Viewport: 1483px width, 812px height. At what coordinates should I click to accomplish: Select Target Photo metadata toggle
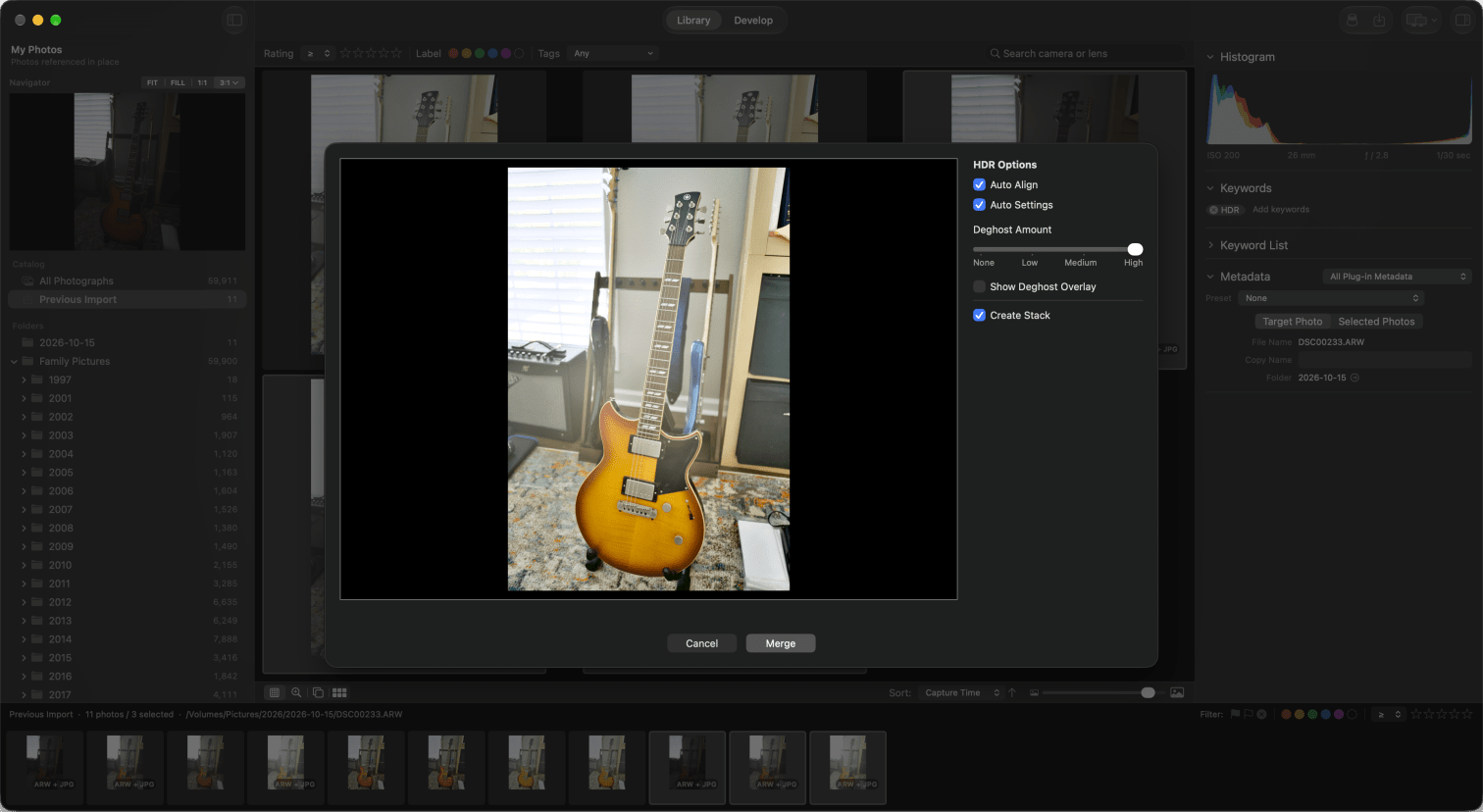tap(1292, 322)
